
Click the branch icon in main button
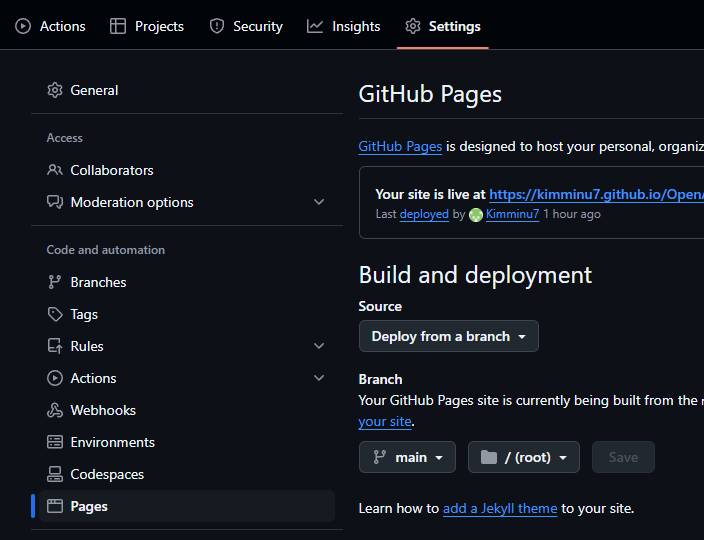(380, 457)
